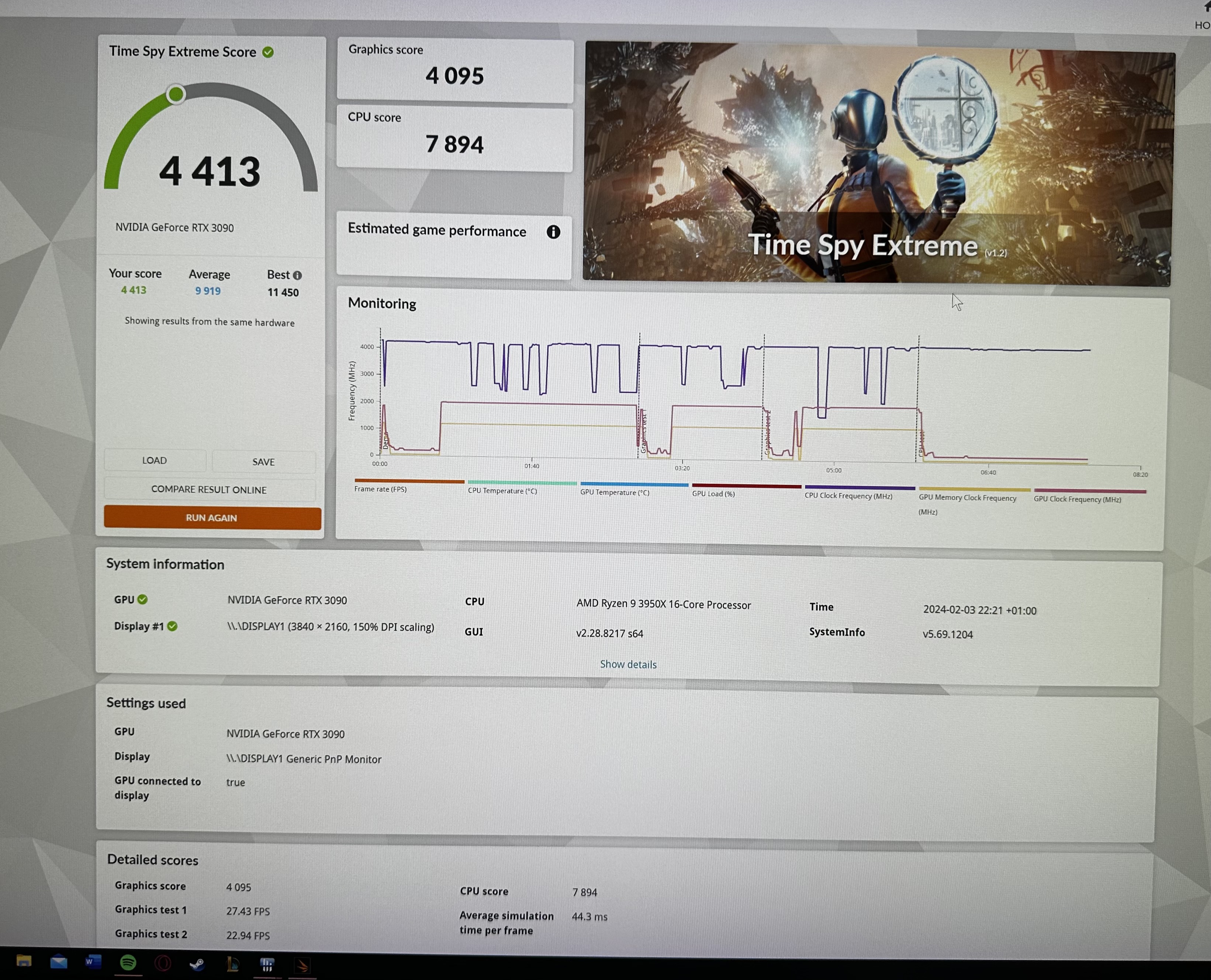Click the green check next to Display #1

(x=173, y=626)
